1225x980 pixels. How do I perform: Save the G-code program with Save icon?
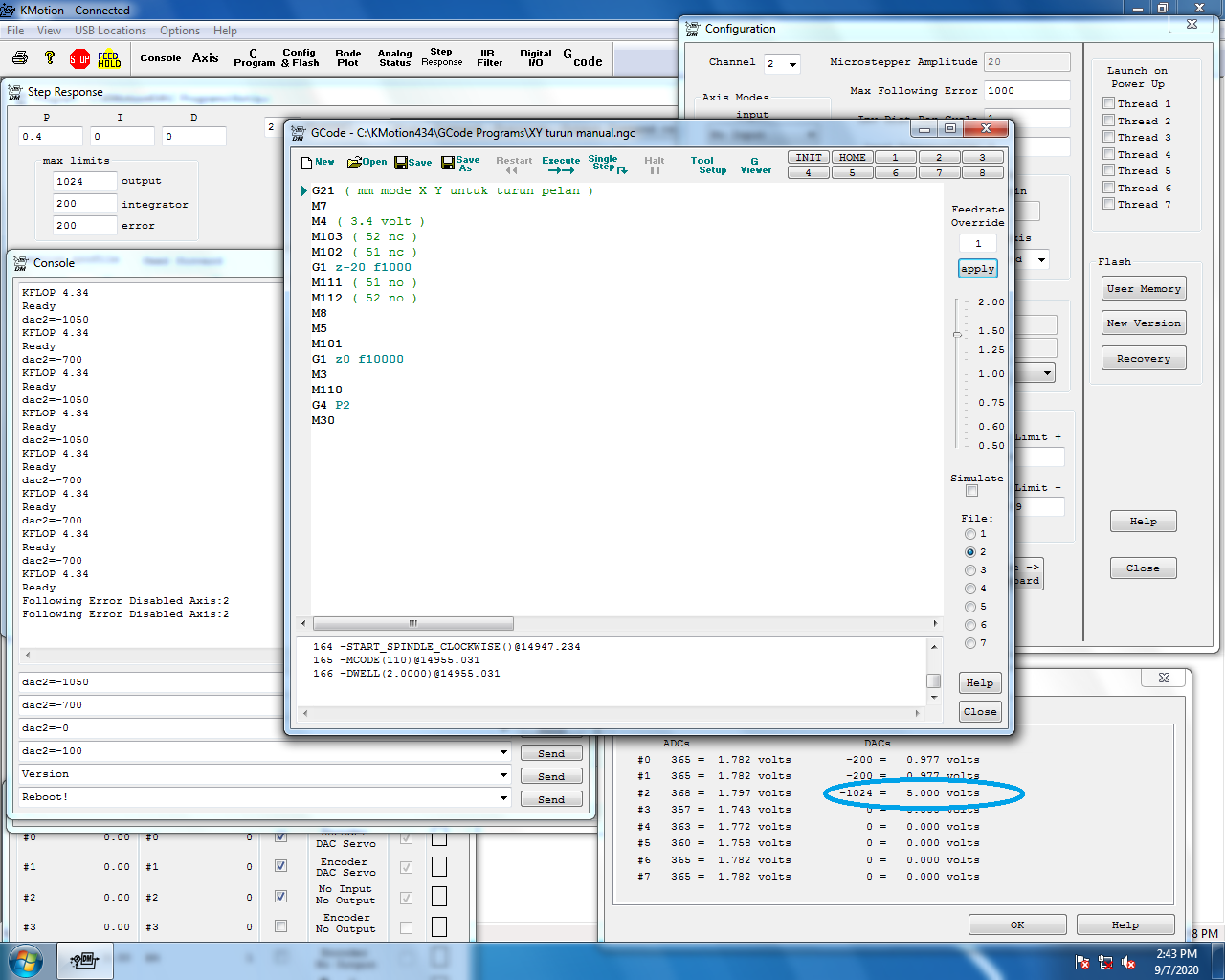413,163
